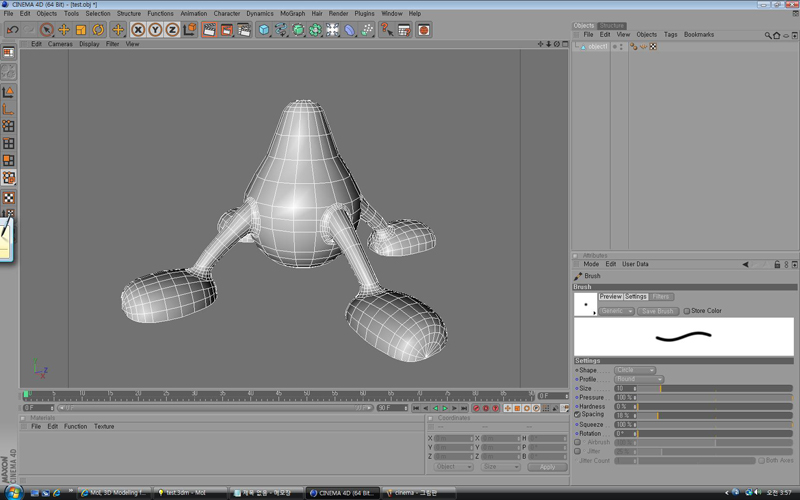Adjust the Pressure slider
The width and height of the screenshot is (800, 500).
coord(714,398)
